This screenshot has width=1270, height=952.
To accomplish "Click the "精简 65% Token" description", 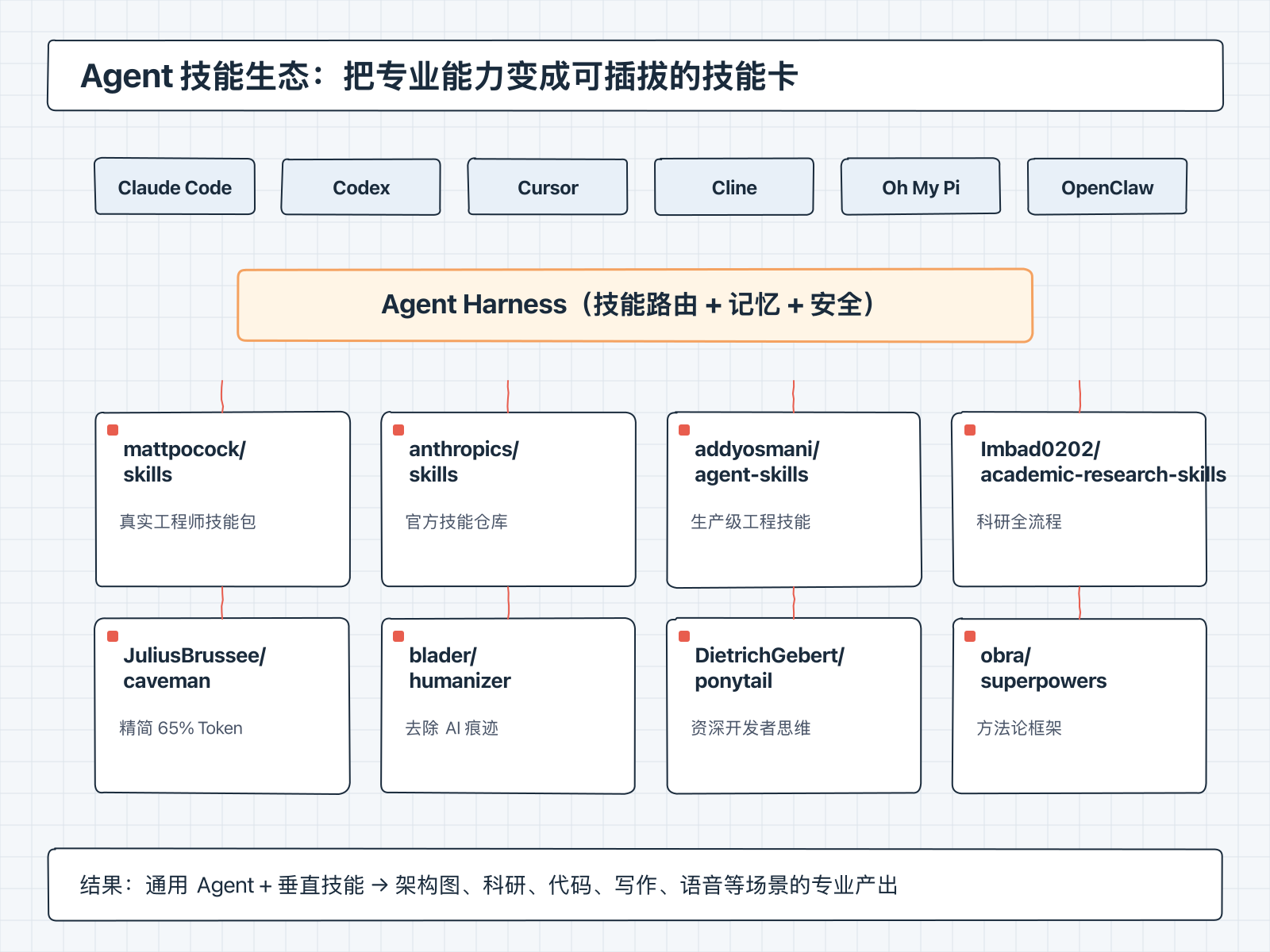I will tap(181, 727).
